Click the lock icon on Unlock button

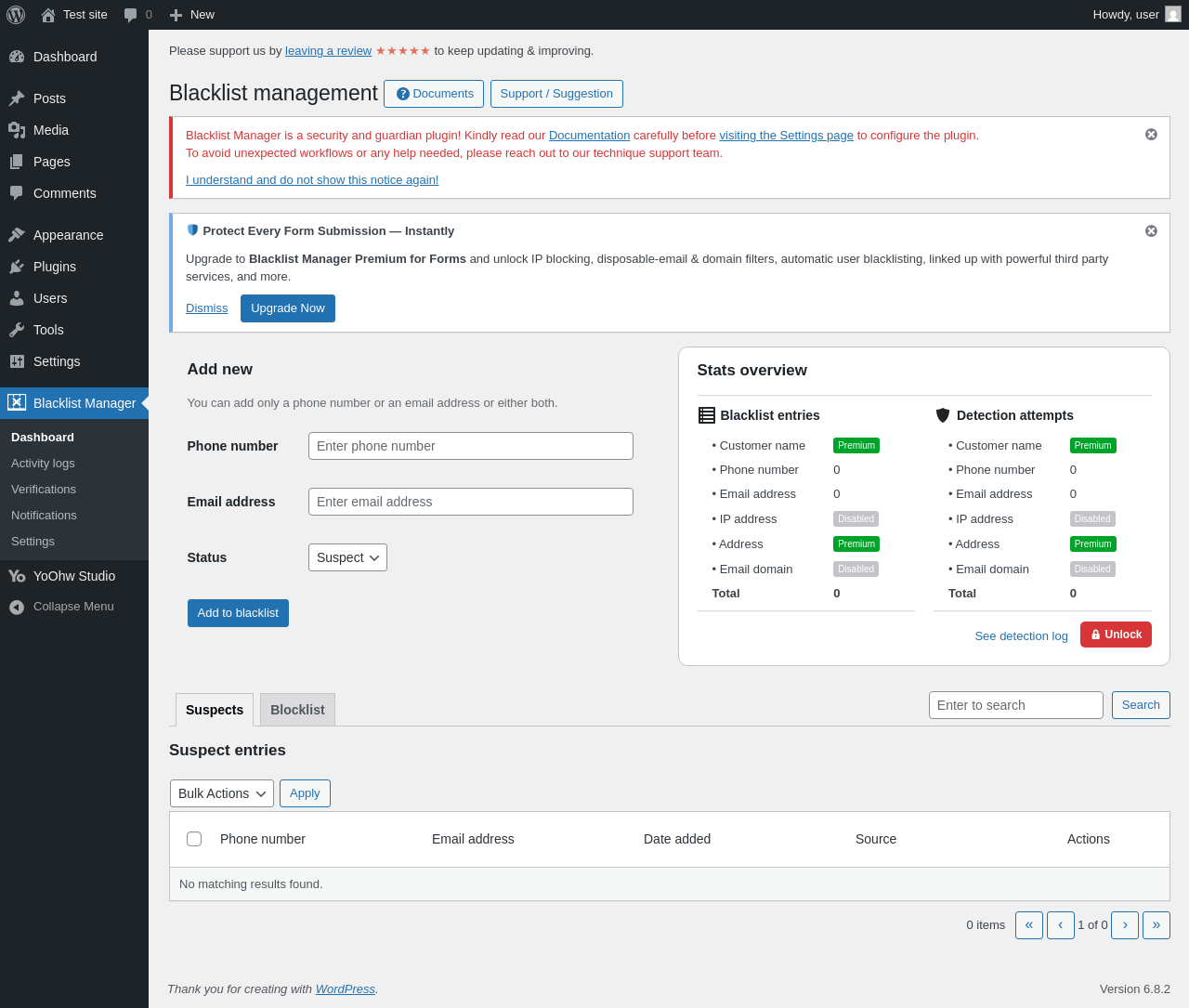(1096, 635)
